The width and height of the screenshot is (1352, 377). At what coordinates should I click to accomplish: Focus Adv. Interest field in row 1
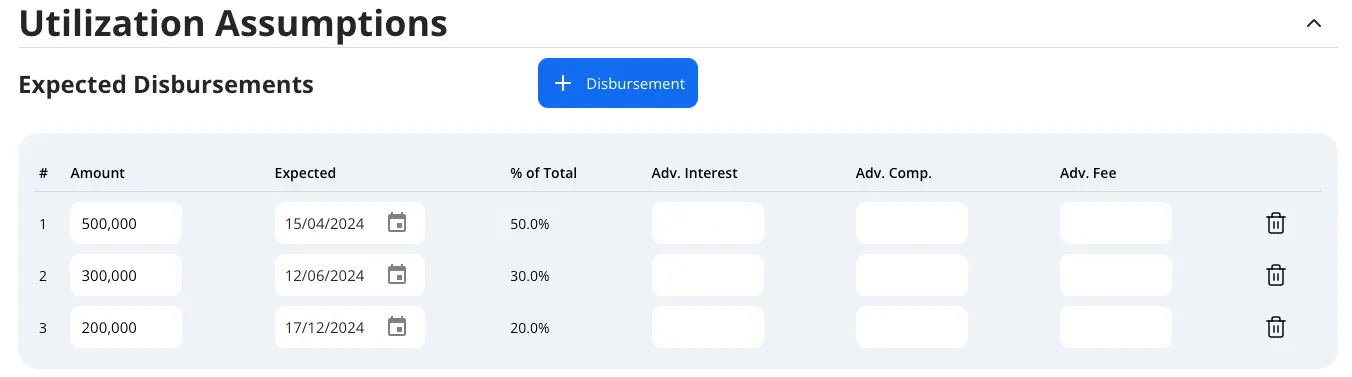tap(708, 223)
